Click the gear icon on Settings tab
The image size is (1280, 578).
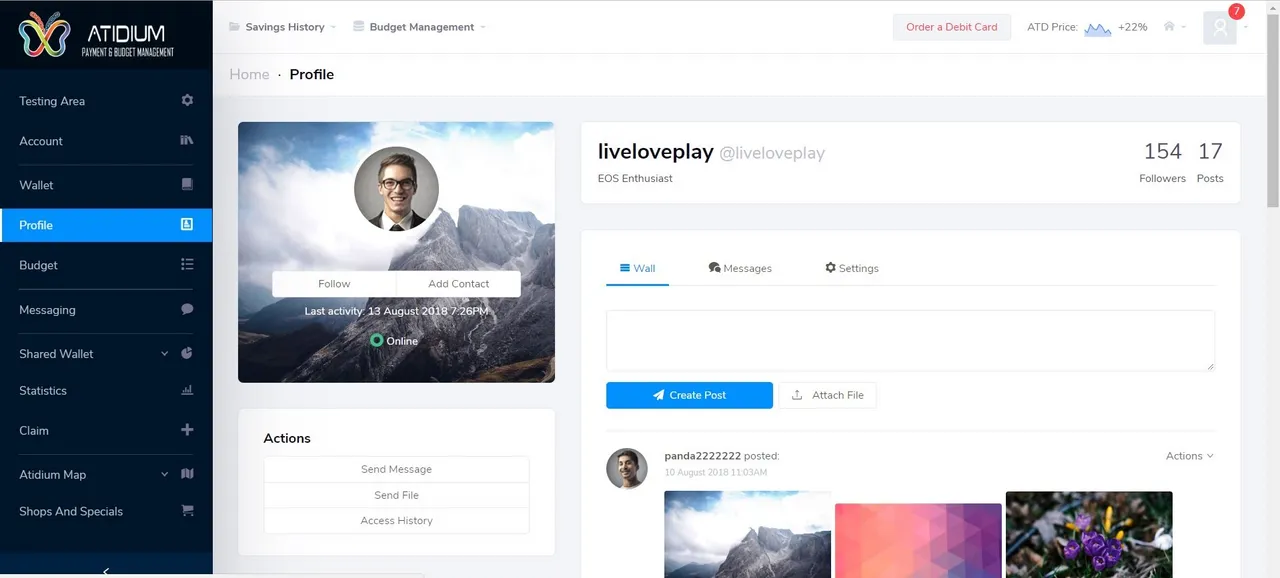pyautogui.click(x=830, y=267)
